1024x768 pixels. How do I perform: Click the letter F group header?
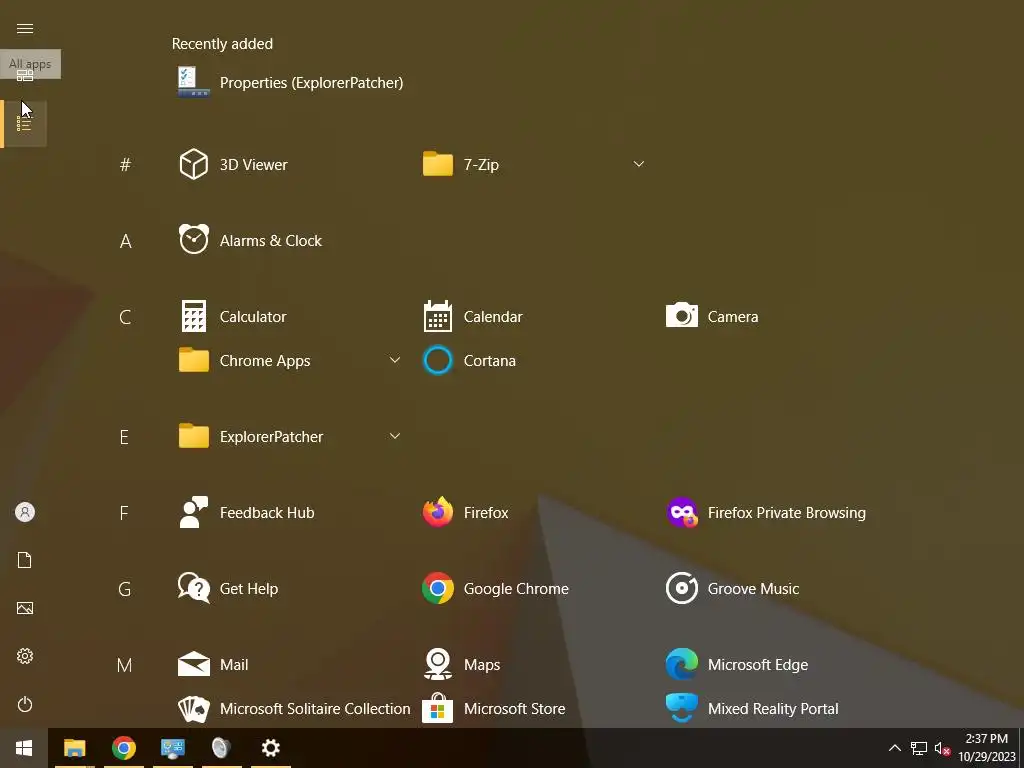pos(124,513)
